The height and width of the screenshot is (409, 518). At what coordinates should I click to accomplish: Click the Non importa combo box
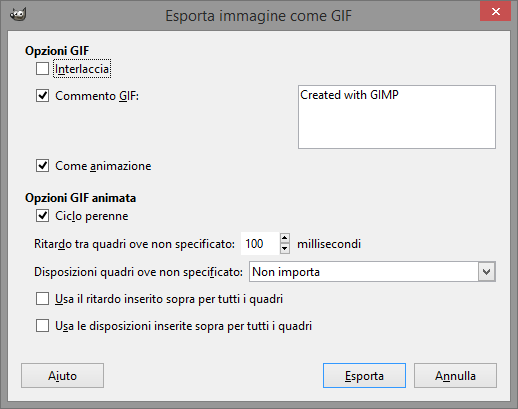(372, 272)
